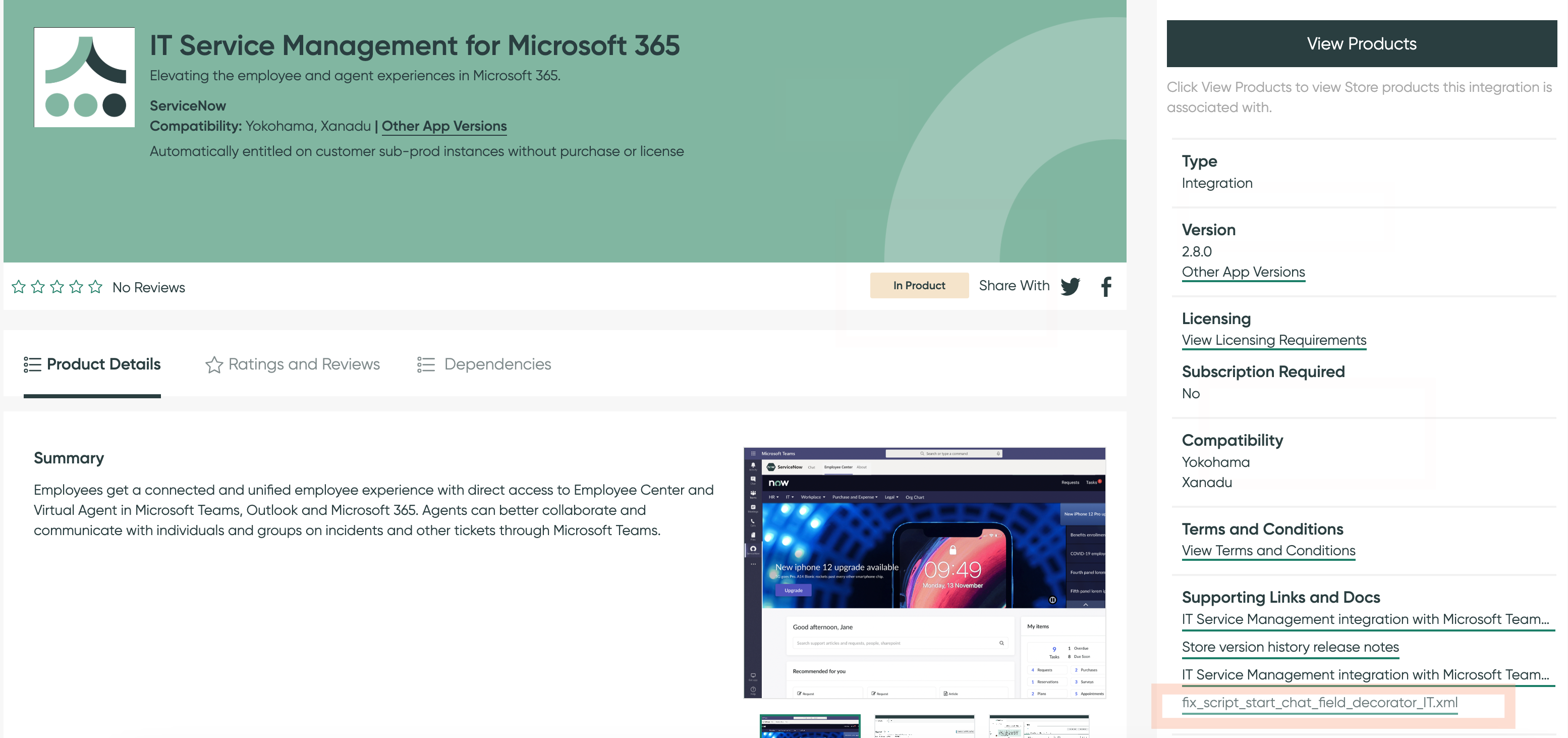Click the Supporting Links and Docs heading
This screenshot has height=738, width=1568.
point(1281,597)
